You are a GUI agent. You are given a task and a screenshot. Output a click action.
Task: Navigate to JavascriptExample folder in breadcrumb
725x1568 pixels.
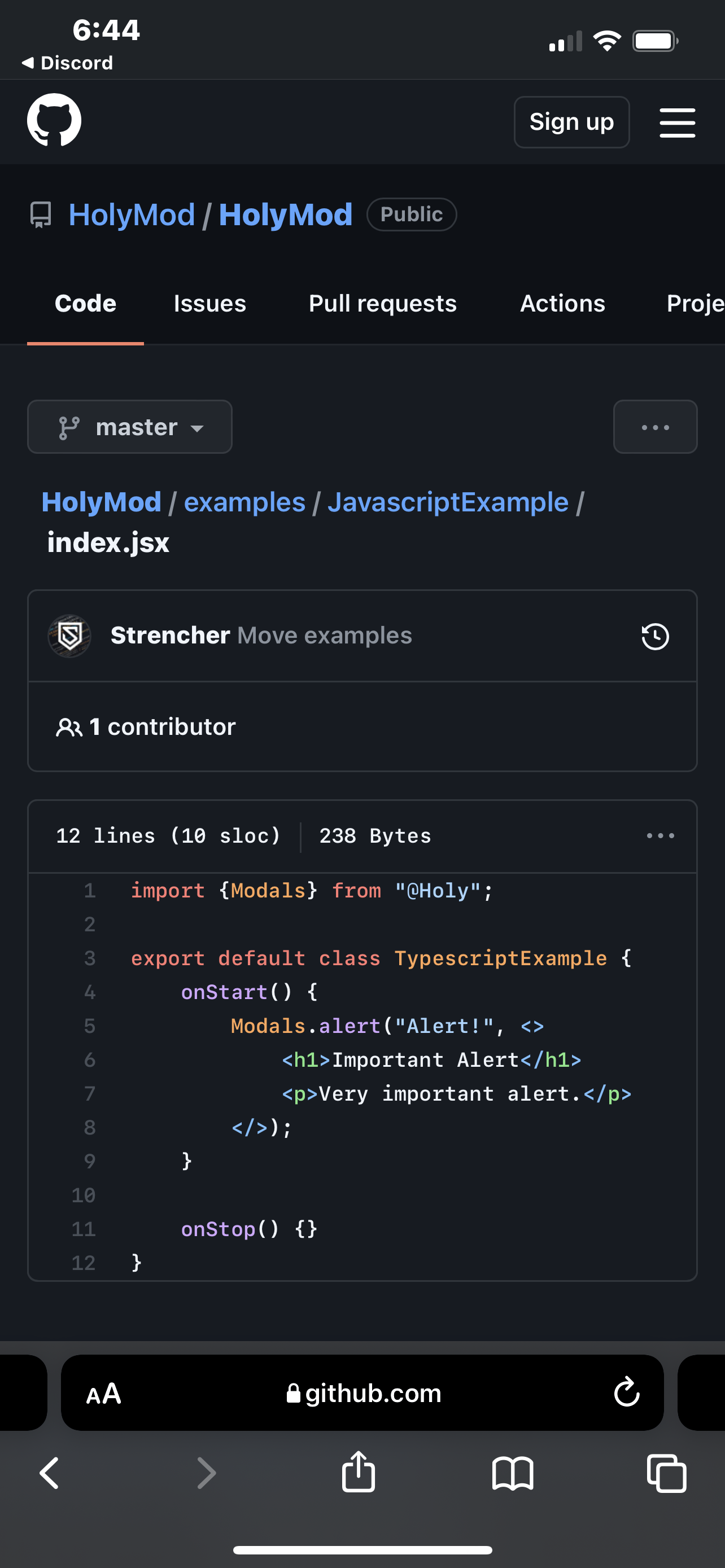[x=448, y=502]
